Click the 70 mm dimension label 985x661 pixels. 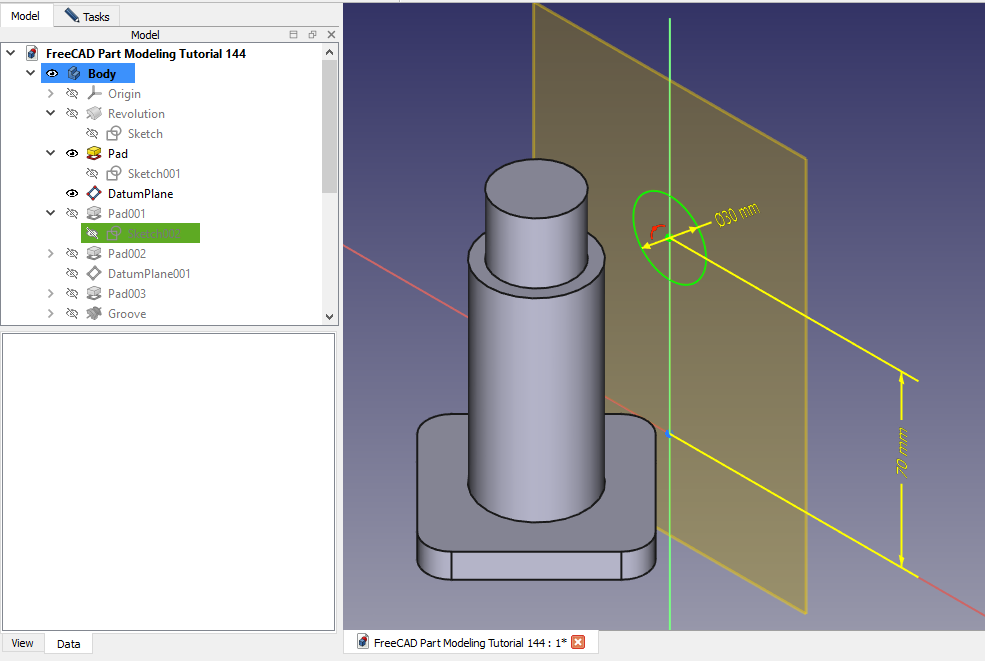(x=902, y=466)
